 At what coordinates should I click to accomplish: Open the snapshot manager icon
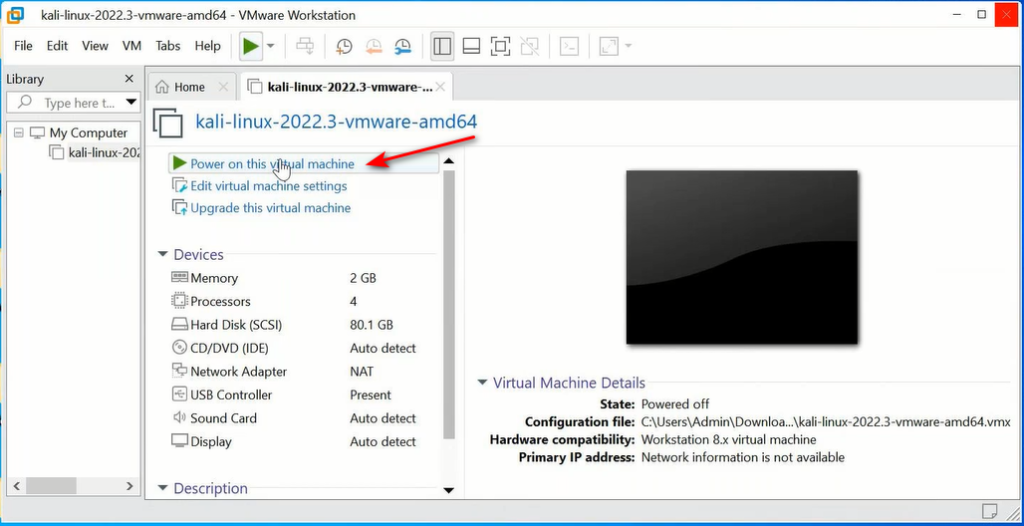(x=402, y=46)
